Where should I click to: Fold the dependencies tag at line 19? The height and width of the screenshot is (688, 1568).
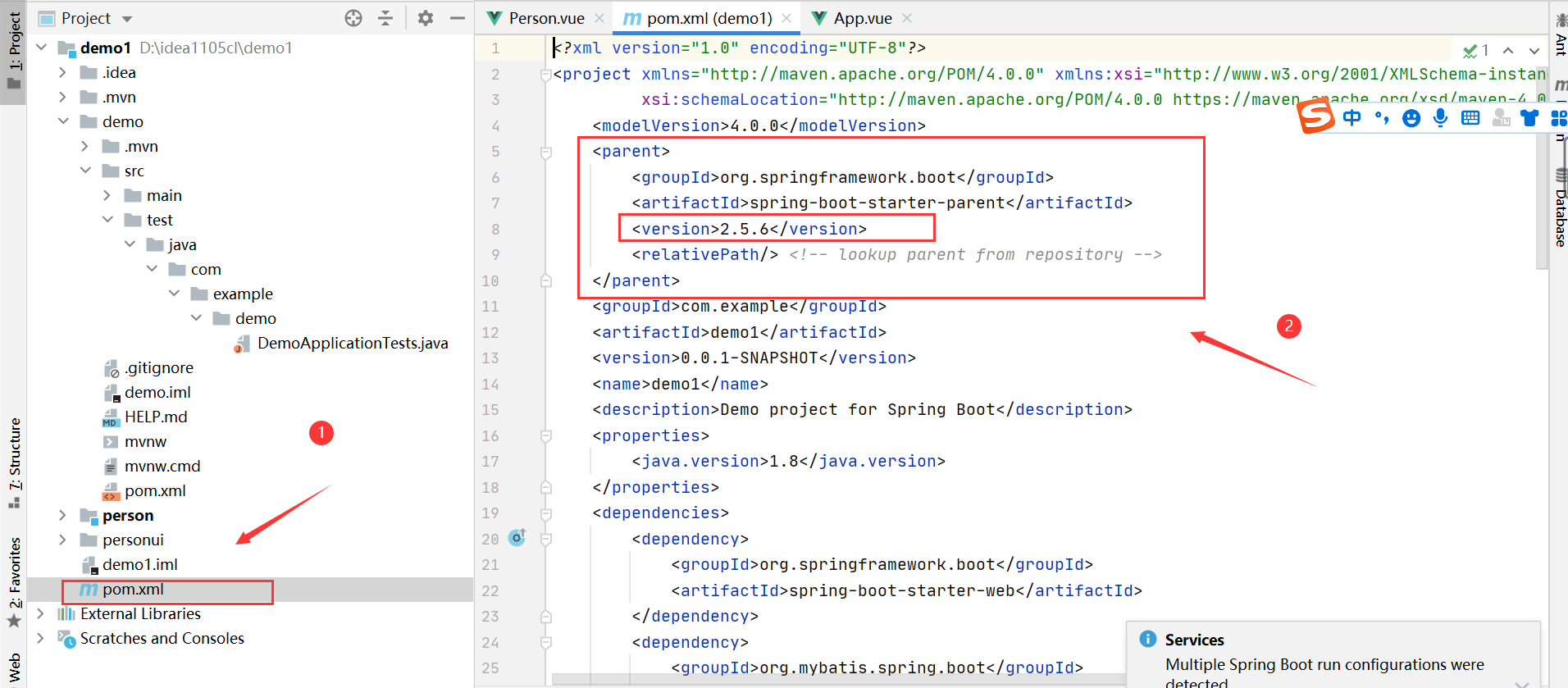point(546,513)
